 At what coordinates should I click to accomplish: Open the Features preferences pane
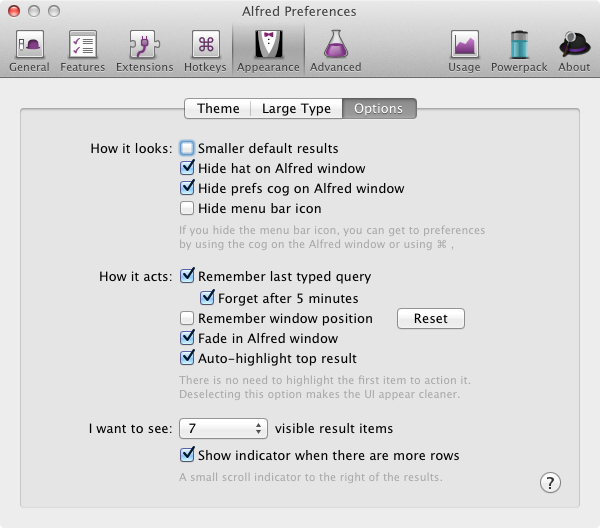[x=82, y=51]
